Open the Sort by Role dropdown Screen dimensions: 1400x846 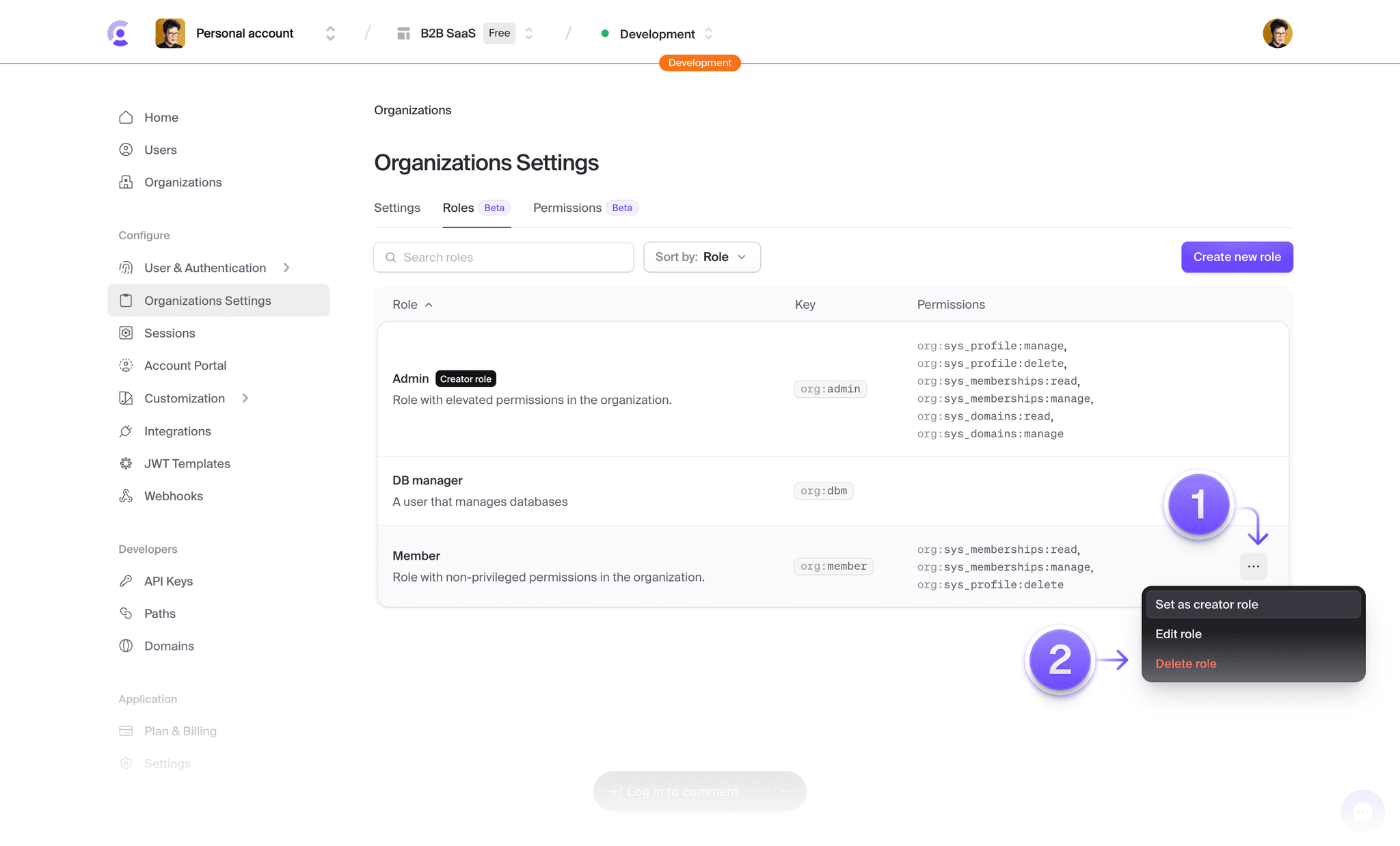click(x=702, y=257)
